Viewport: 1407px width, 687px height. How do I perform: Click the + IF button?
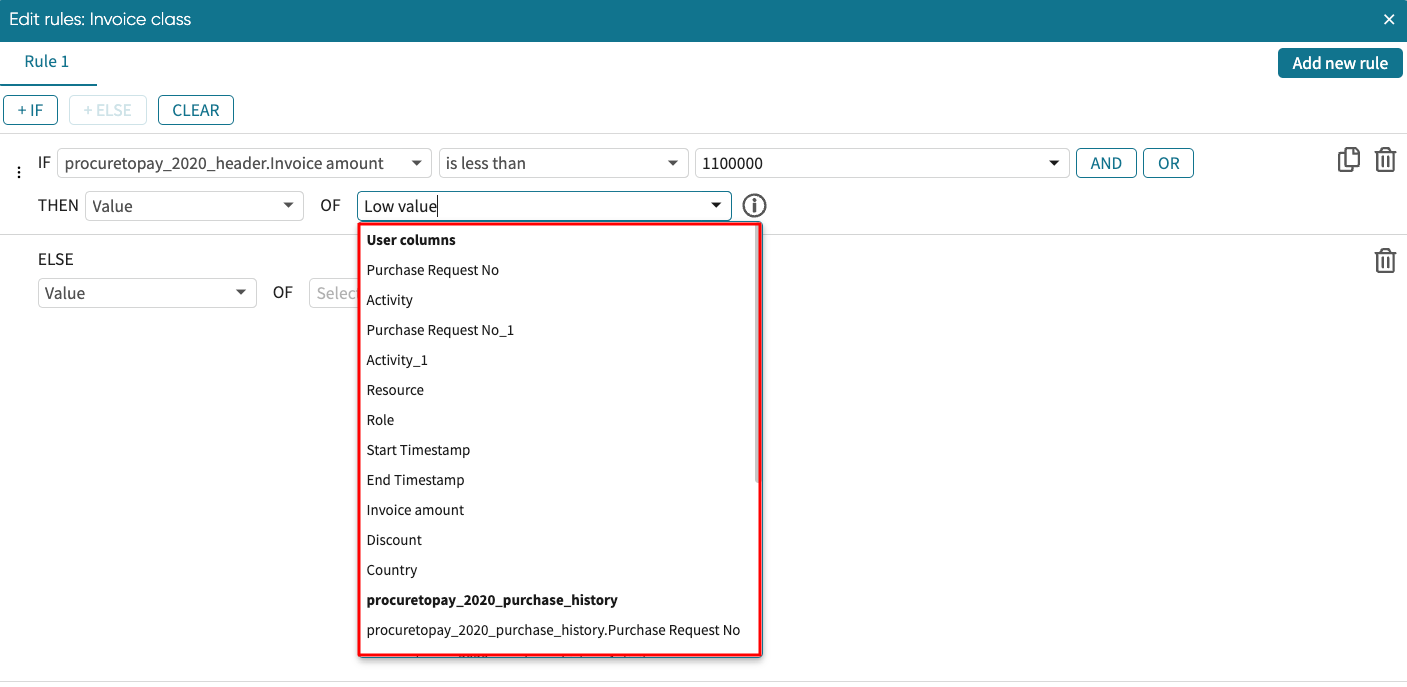pyautogui.click(x=31, y=110)
